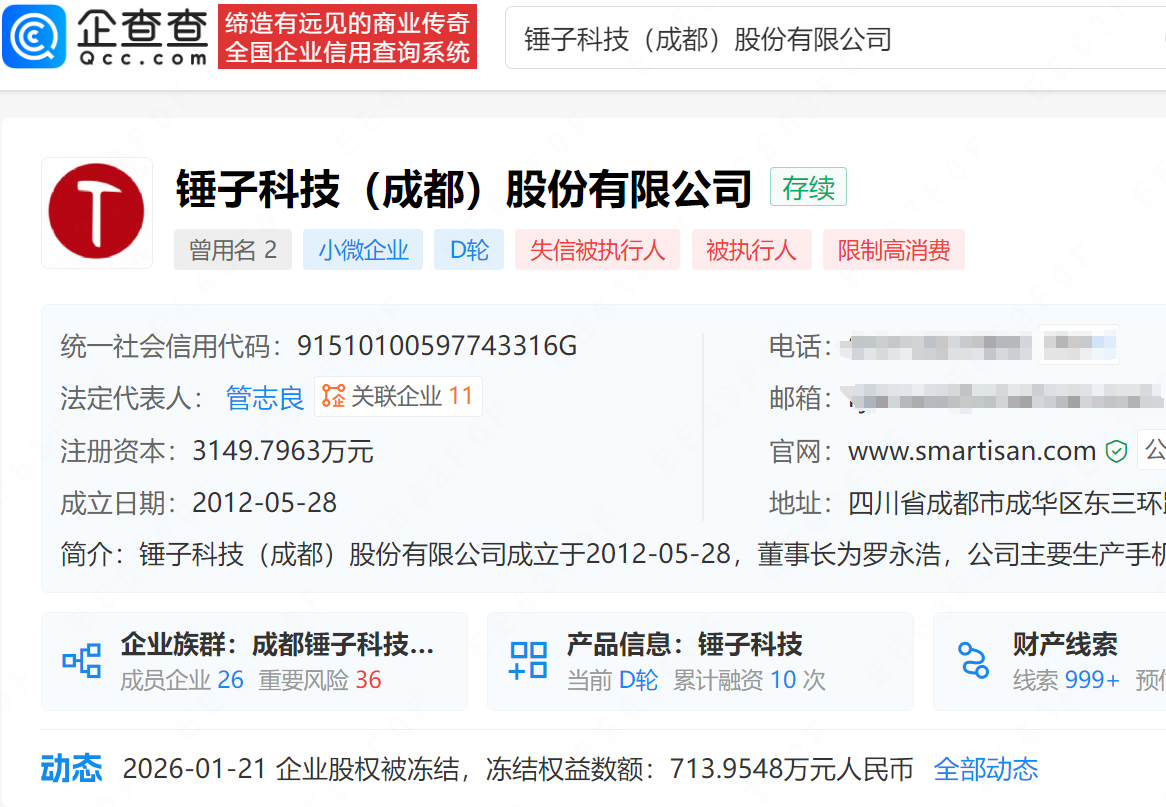This screenshot has width=1166, height=807.
Task: Open the 限制高消费 risk tag
Action: (894, 250)
